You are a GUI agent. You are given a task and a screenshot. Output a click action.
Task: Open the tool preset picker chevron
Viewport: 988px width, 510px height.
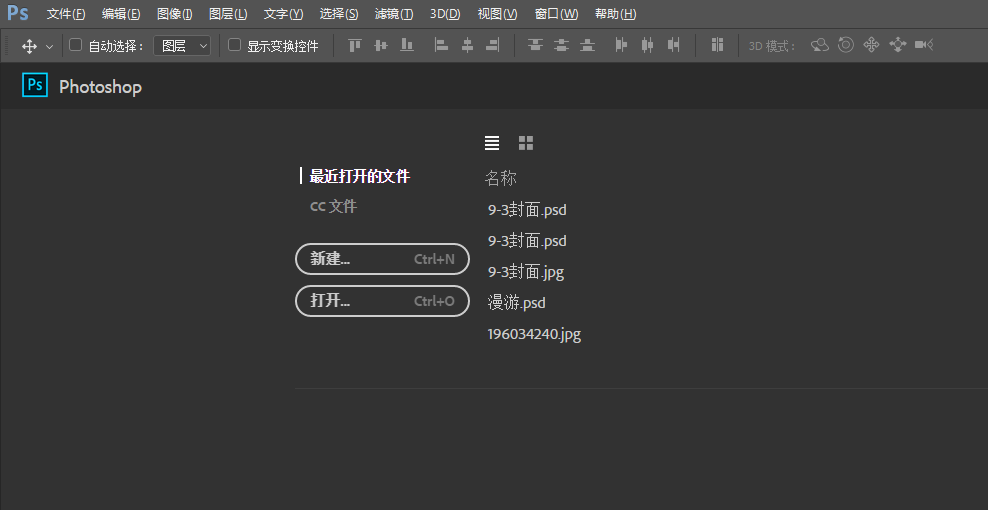pos(50,47)
